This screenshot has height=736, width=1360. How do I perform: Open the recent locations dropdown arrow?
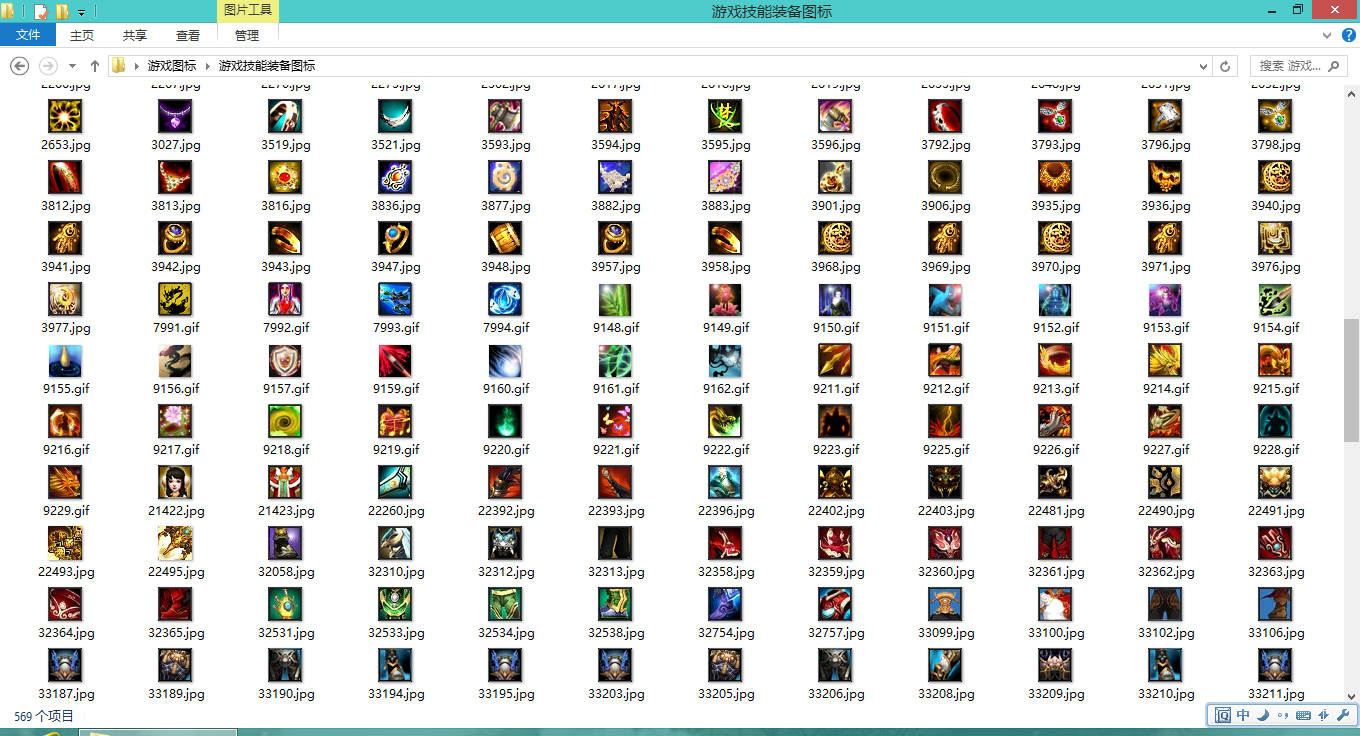coord(73,66)
